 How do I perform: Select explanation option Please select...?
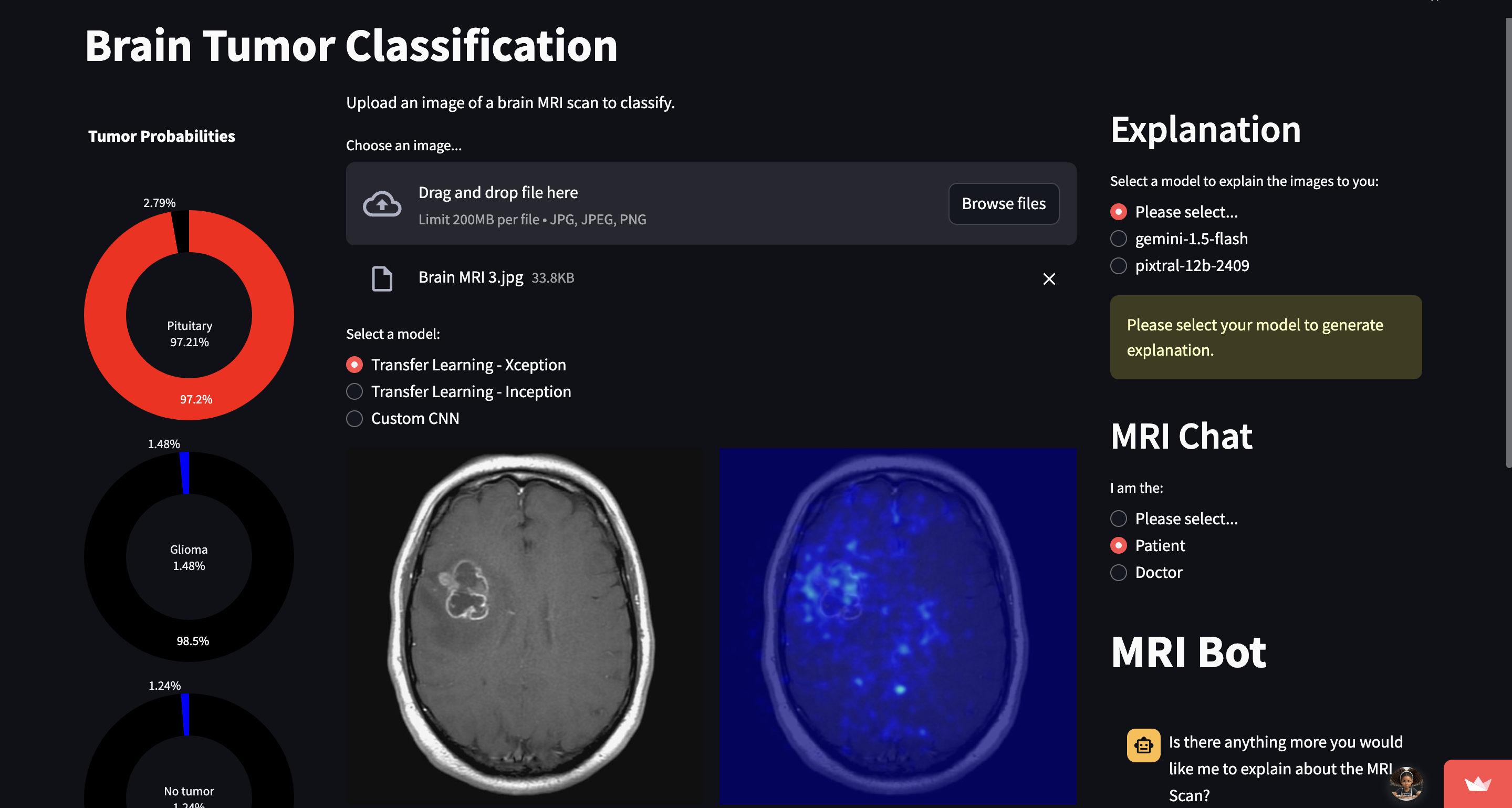point(1174,212)
